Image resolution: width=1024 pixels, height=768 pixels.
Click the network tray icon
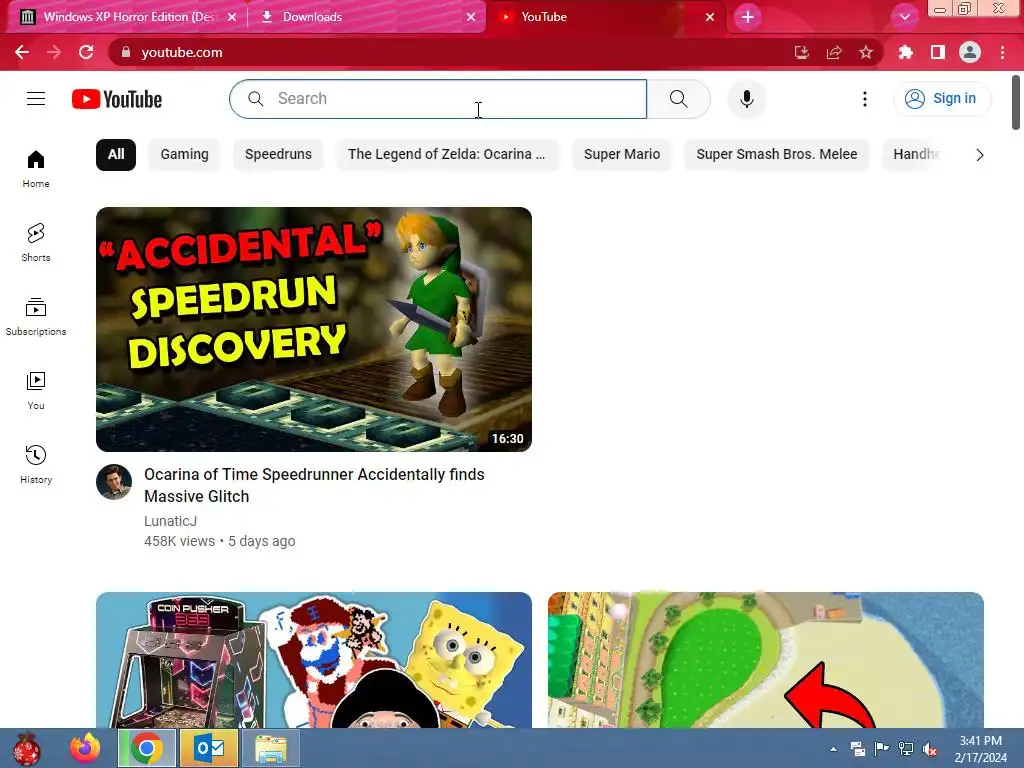pyautogui.click(x=906, y=749)
